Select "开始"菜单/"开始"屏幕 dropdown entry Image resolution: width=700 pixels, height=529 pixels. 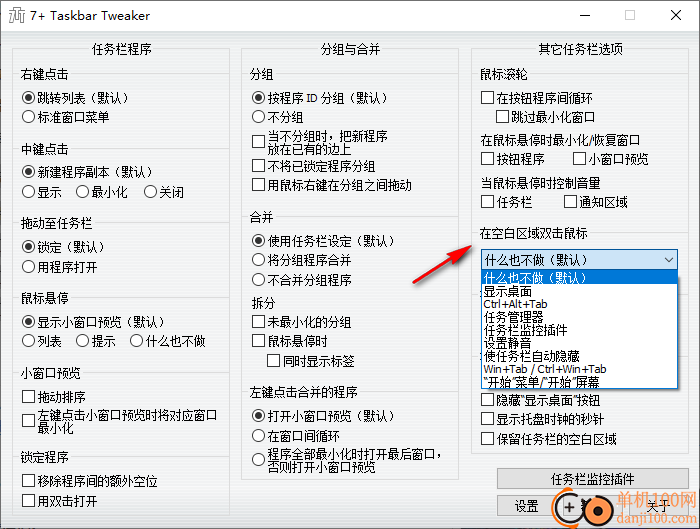pos(579,382)
